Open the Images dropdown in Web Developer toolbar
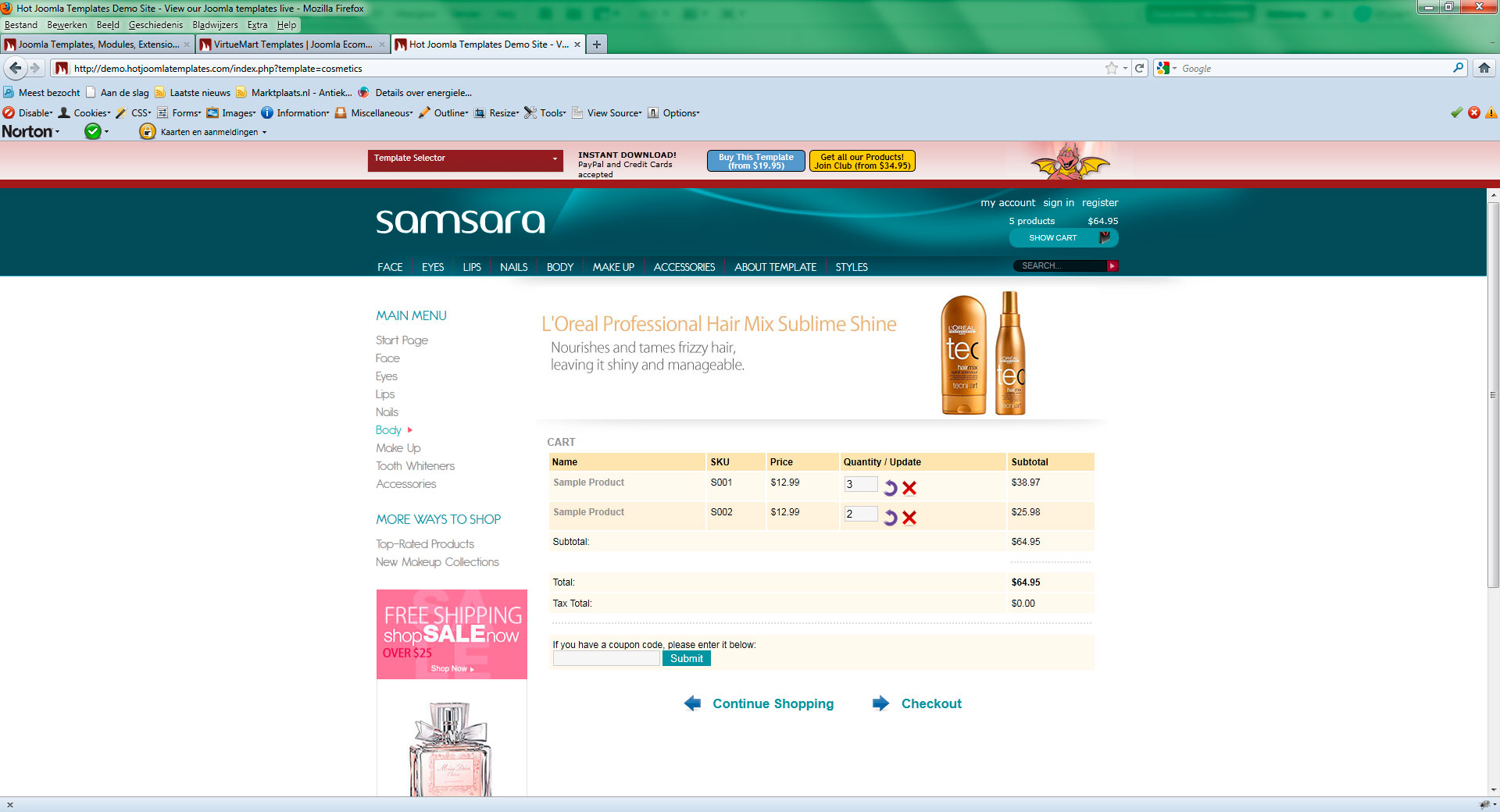This screenshot has height=812, width=1500. (x=231, y=112)
